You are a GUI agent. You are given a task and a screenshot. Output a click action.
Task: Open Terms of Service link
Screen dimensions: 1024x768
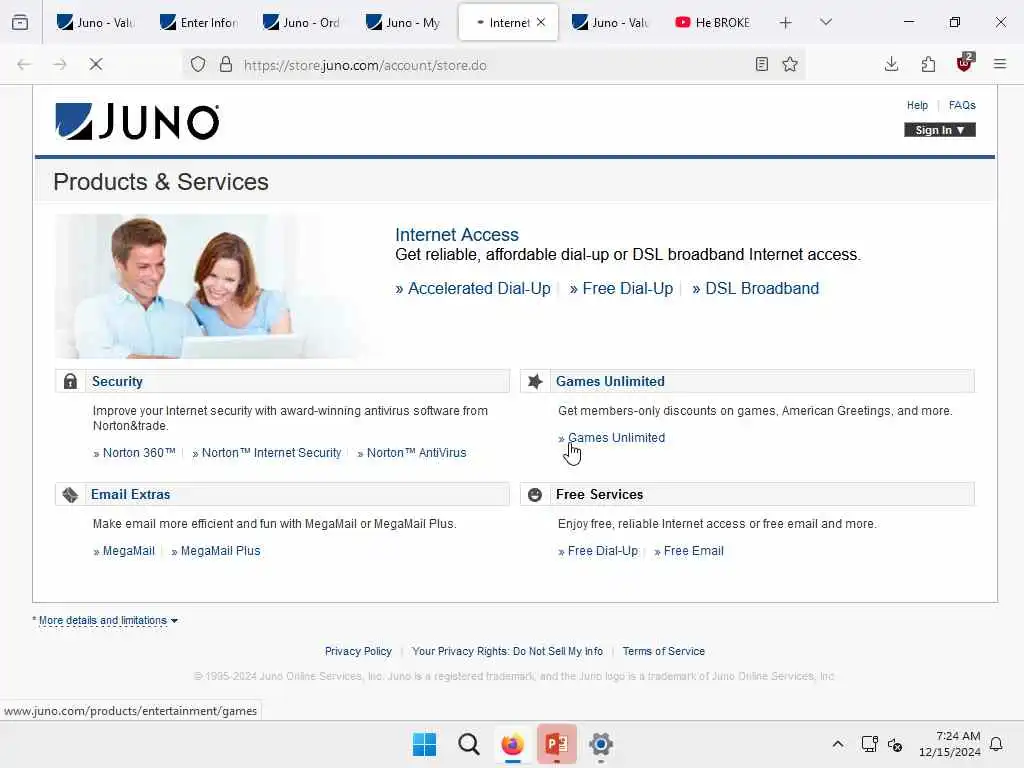pos(664,651)
